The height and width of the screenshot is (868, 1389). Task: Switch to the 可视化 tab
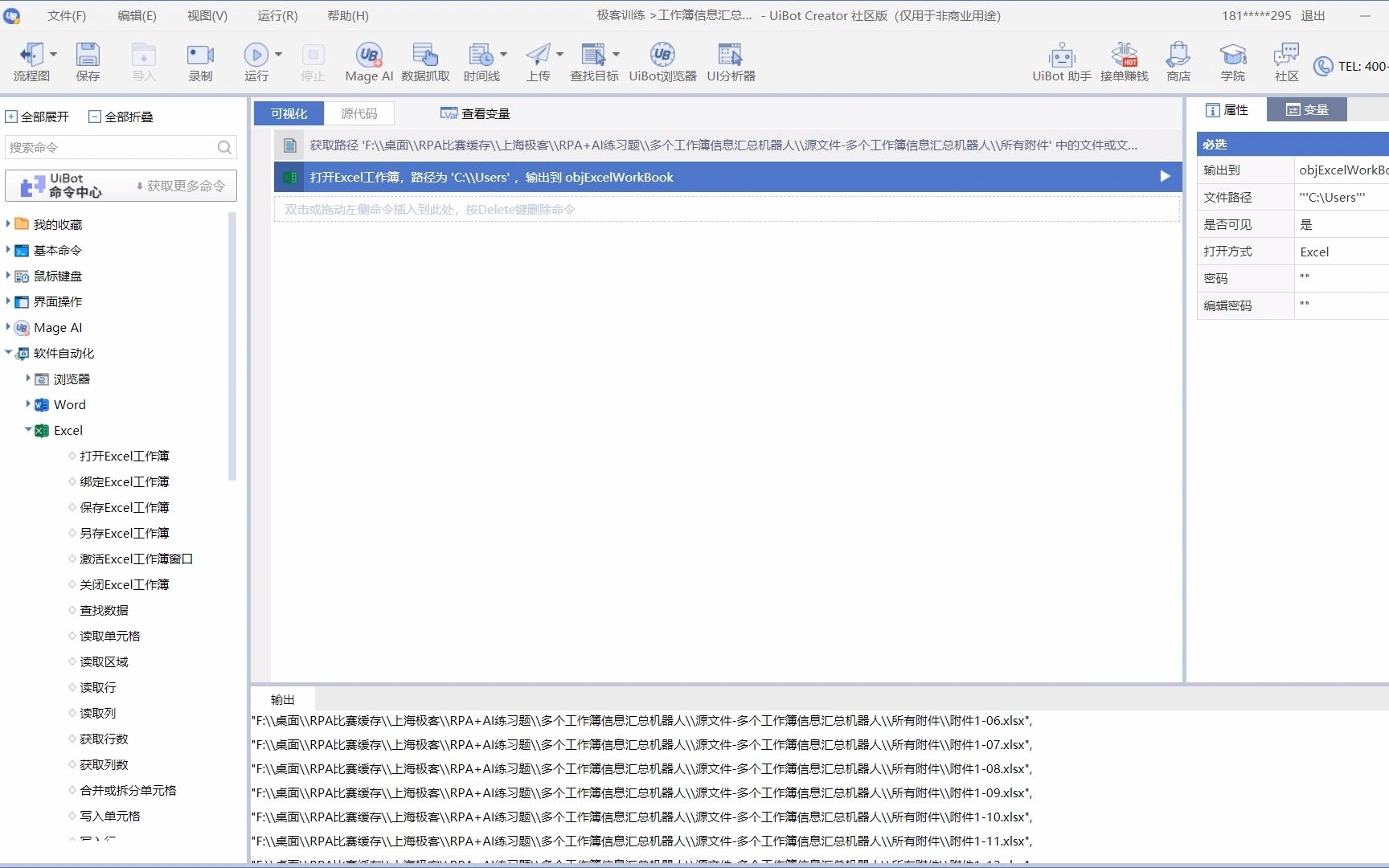289,113
